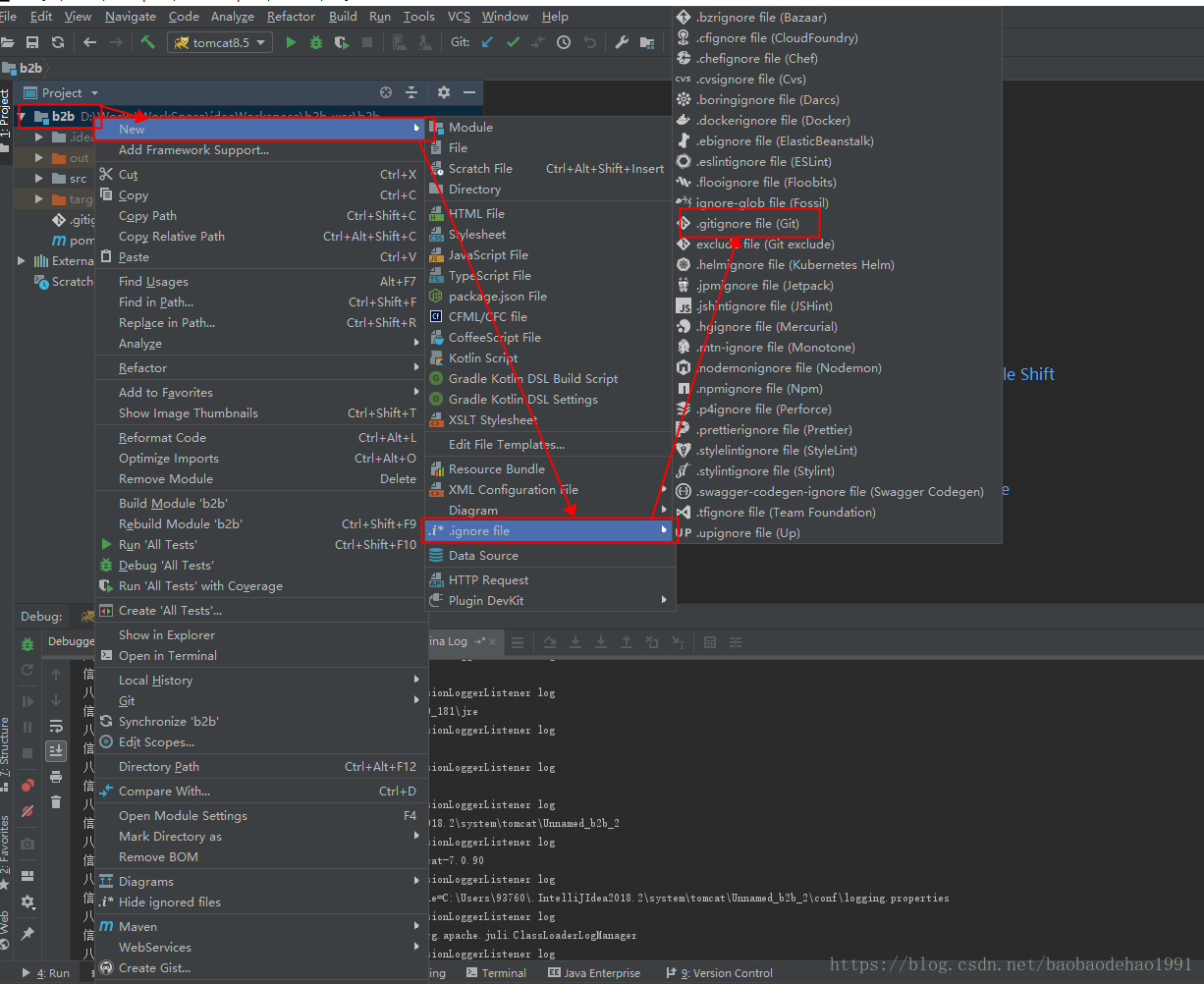The height and width of the screenshot is (984, 1204).
Task: Choose Reformat Code in context menu
Action: 259,437
